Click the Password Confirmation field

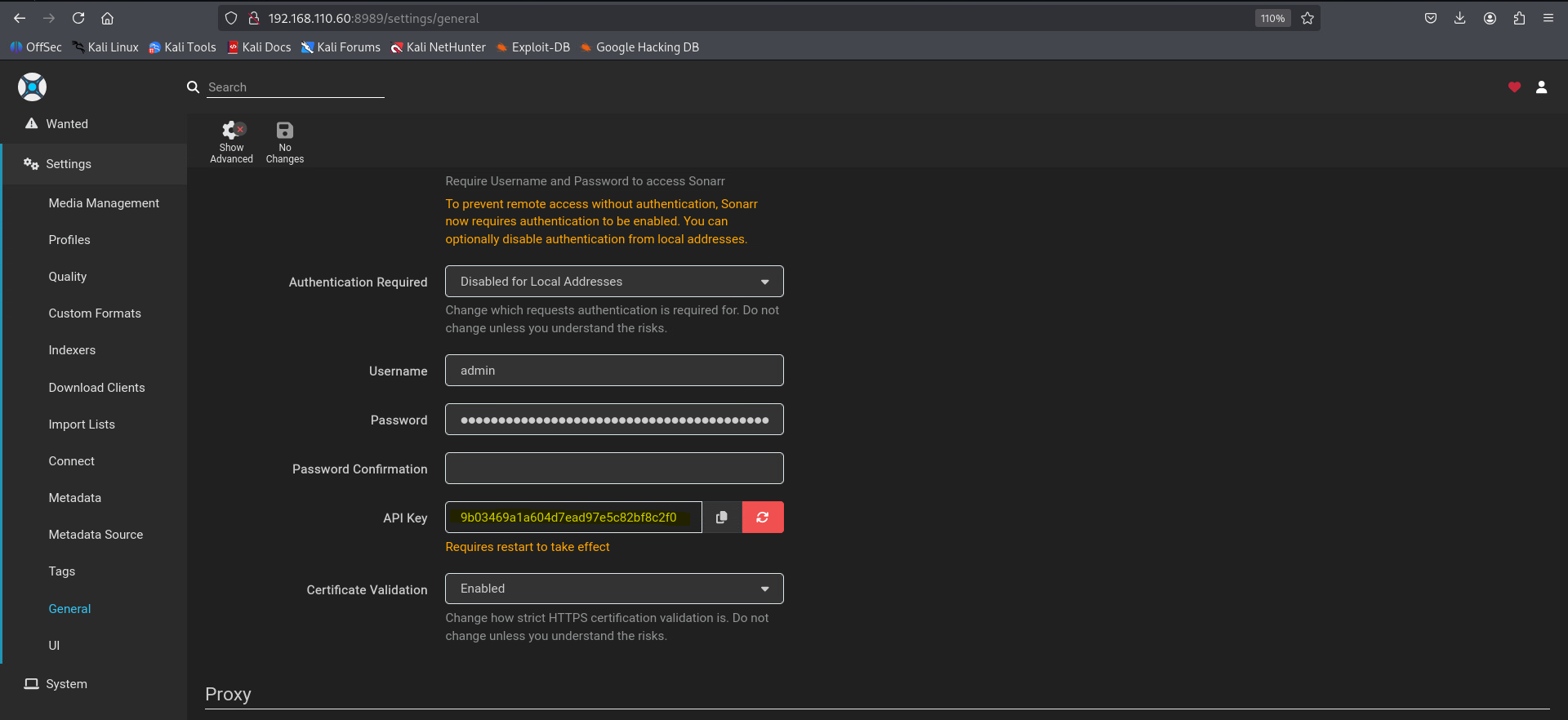tap(614, 469)
